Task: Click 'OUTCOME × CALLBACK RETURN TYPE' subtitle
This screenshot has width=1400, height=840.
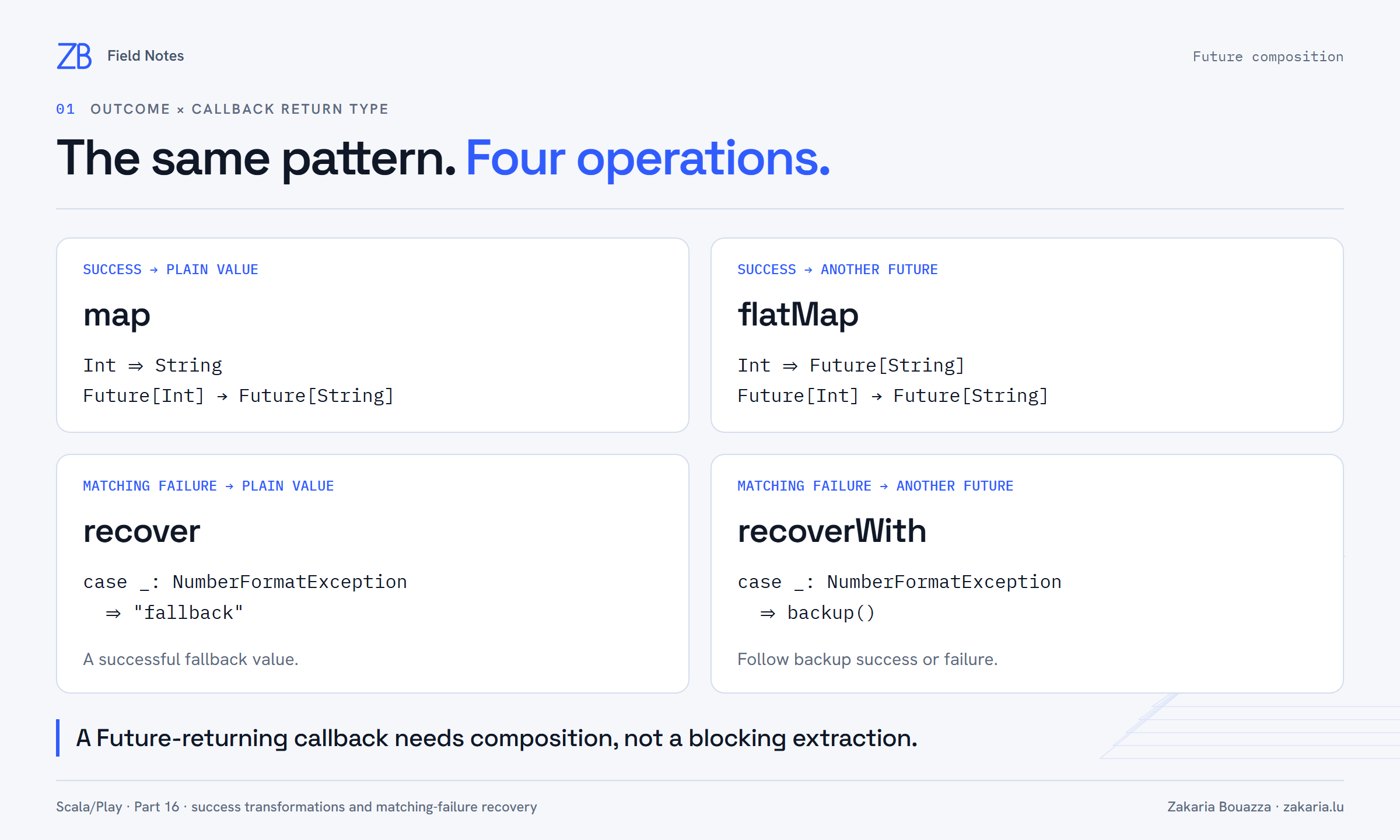Action: (x=239, y=109)
